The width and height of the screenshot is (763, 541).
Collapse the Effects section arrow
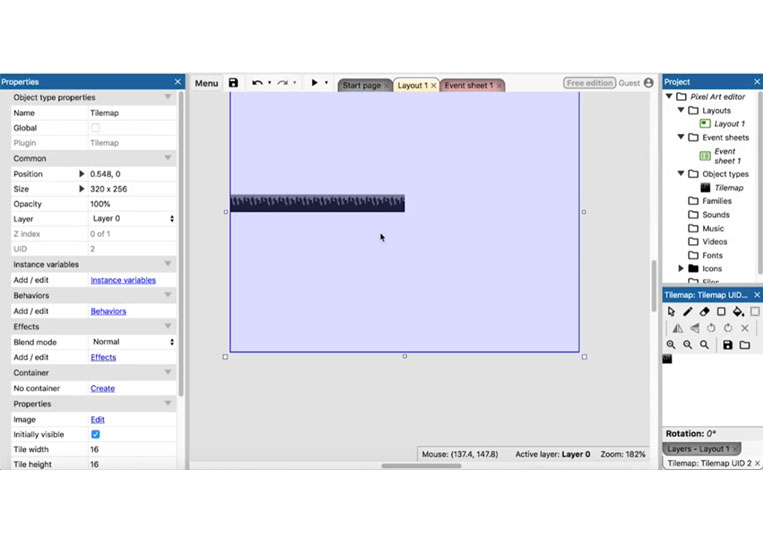tap(168, 326)
